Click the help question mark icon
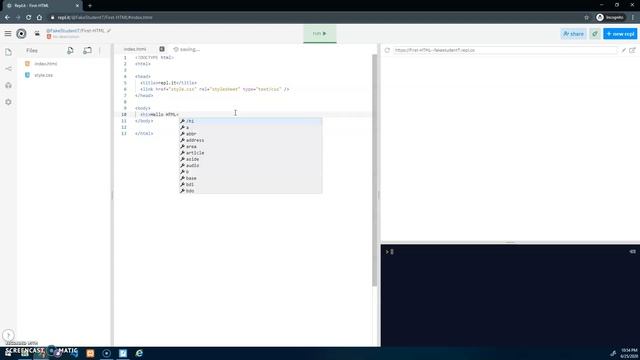This screenshot has height=360, width=640. [8, 336]
